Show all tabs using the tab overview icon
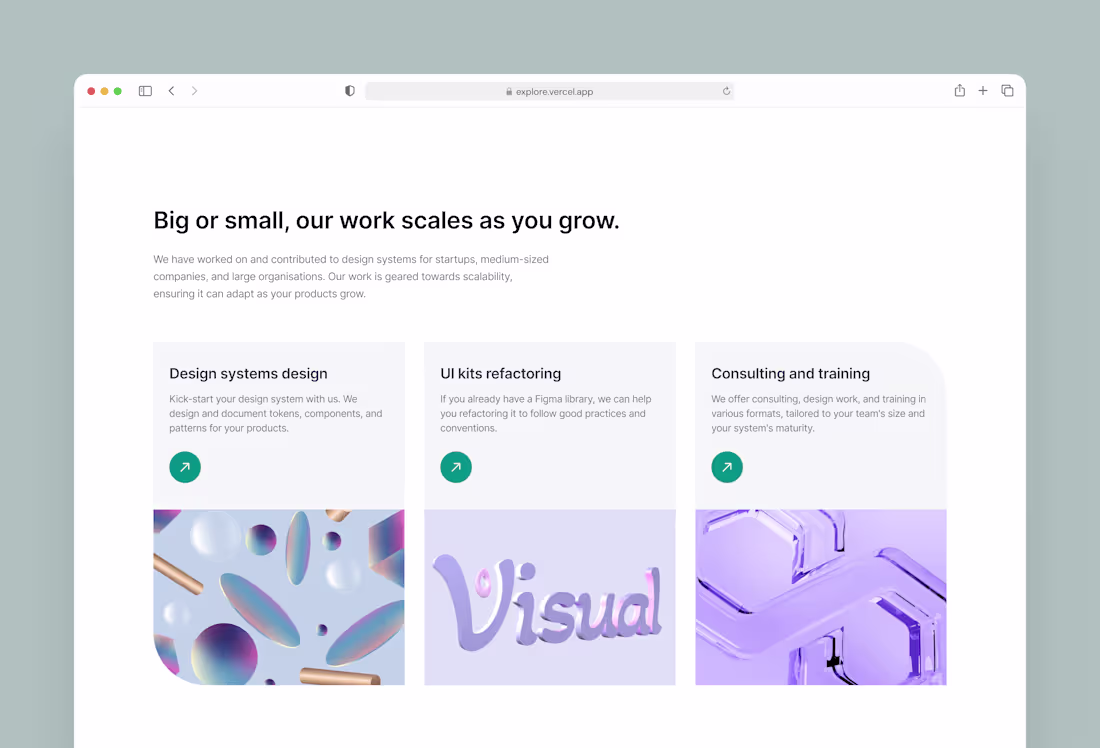 (1007, 90)
